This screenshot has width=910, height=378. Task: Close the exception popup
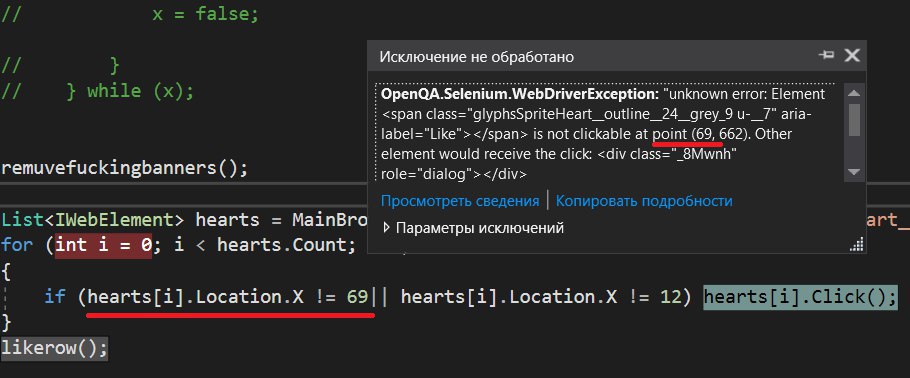[x=851, y=55]
